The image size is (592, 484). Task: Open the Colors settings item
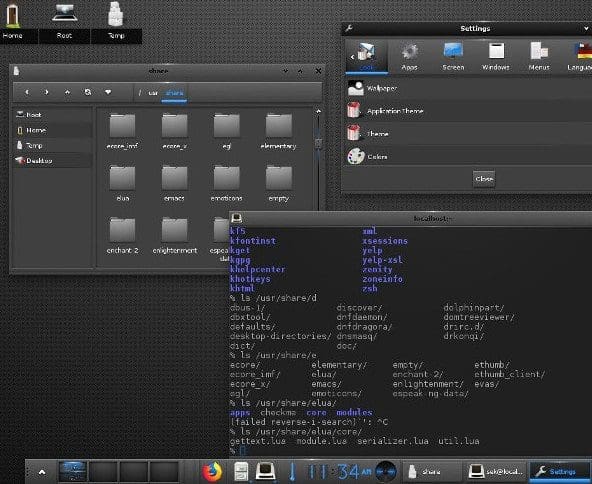point(468,157)
